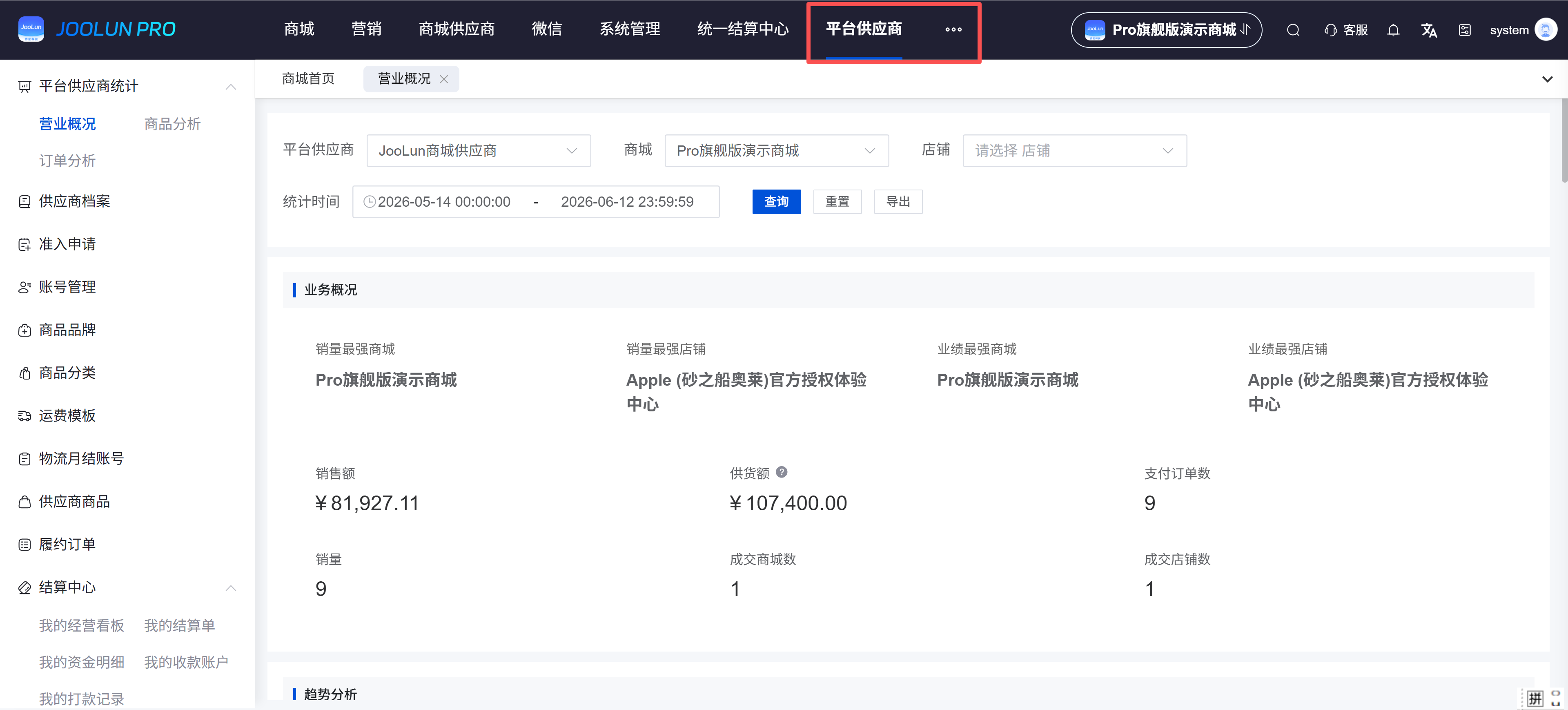This screenshot has height=710, width=1568.
Task: Open the 平台供应商 dropdown
Action: tap(479, 150)
